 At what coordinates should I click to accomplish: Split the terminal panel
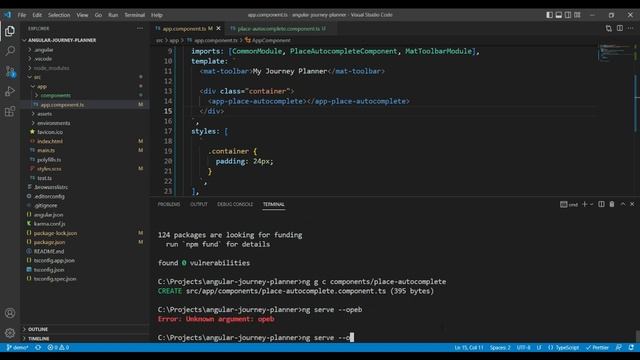pos(601,204)
